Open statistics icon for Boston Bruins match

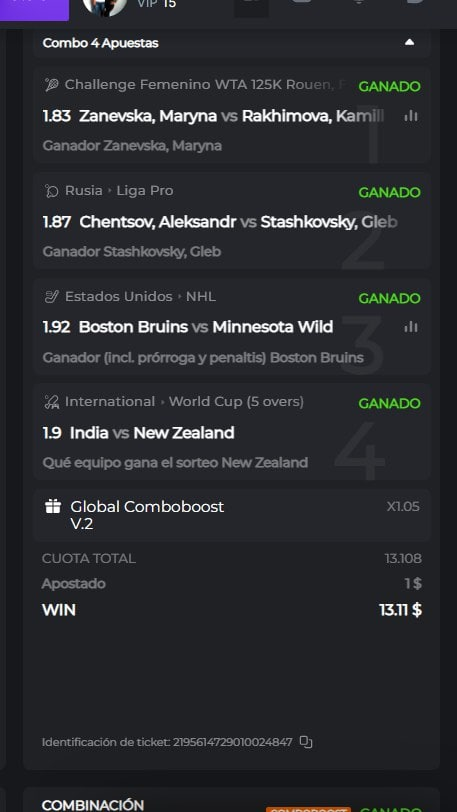click(x=411, y=327)
